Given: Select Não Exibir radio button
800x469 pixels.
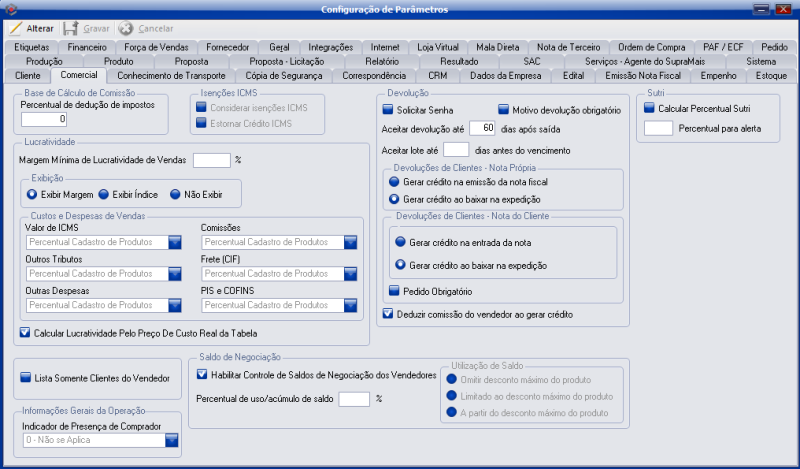Looking at the screenshot, I should (x=175, y=194).
